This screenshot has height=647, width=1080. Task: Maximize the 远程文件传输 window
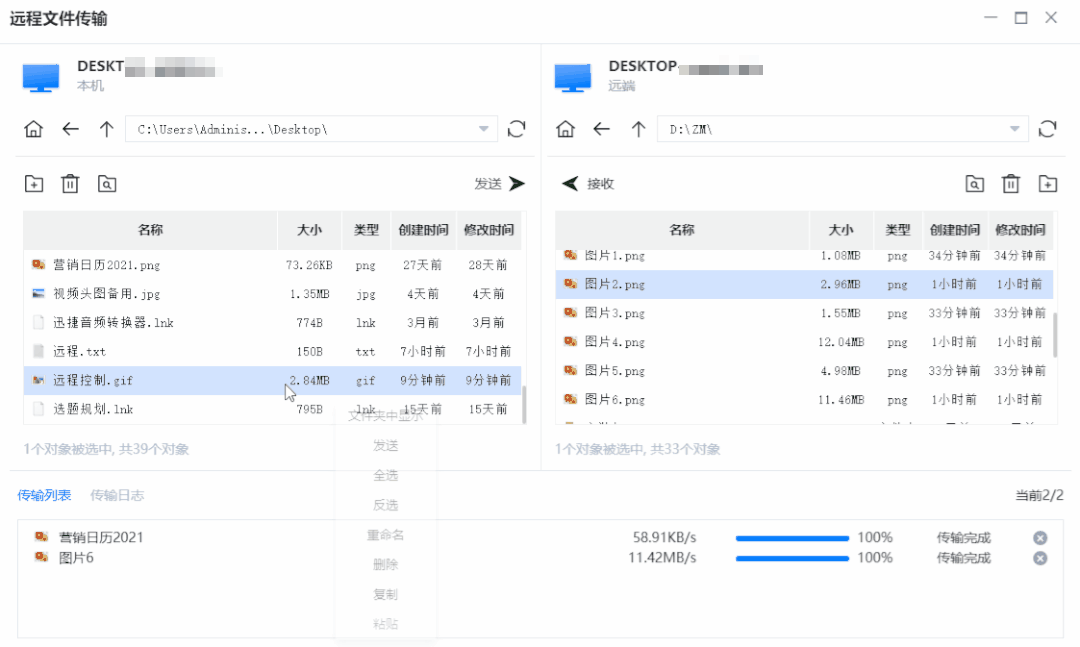point(1021,18)
